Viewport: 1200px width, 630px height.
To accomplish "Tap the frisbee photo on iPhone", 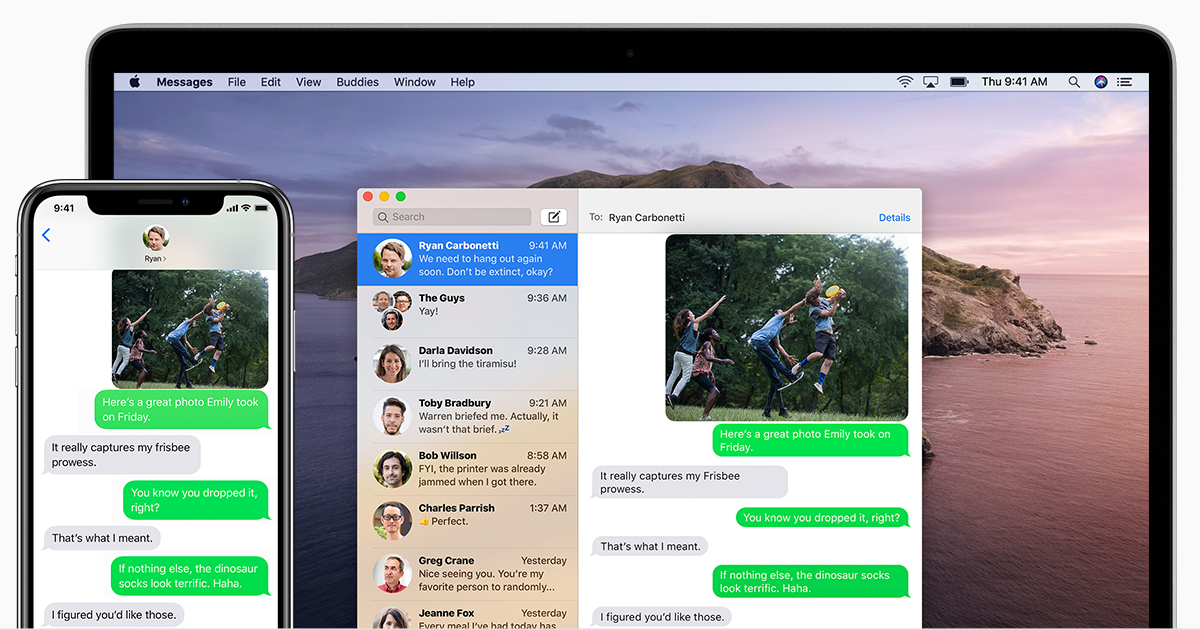I will (190, 328).
